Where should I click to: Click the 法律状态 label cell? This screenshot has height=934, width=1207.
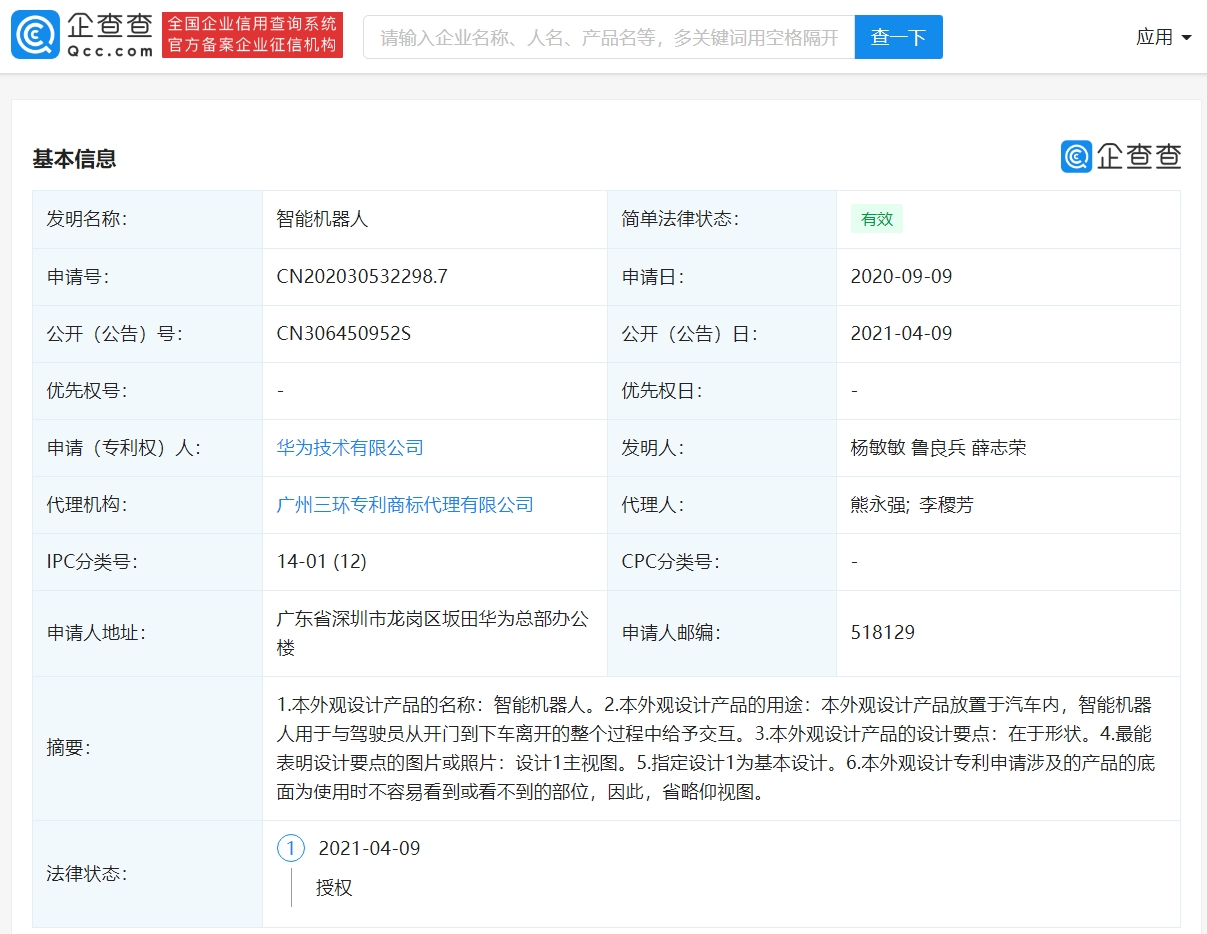coord(148,874)
